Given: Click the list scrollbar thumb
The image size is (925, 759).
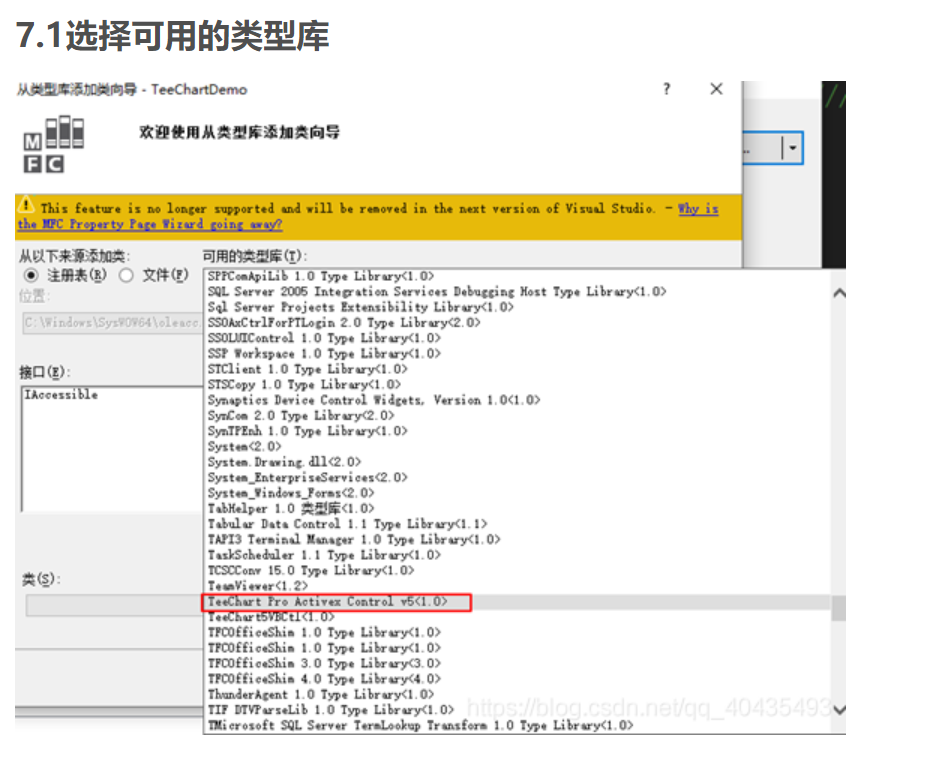Looking at the screenshot, I should pos(838,607).
